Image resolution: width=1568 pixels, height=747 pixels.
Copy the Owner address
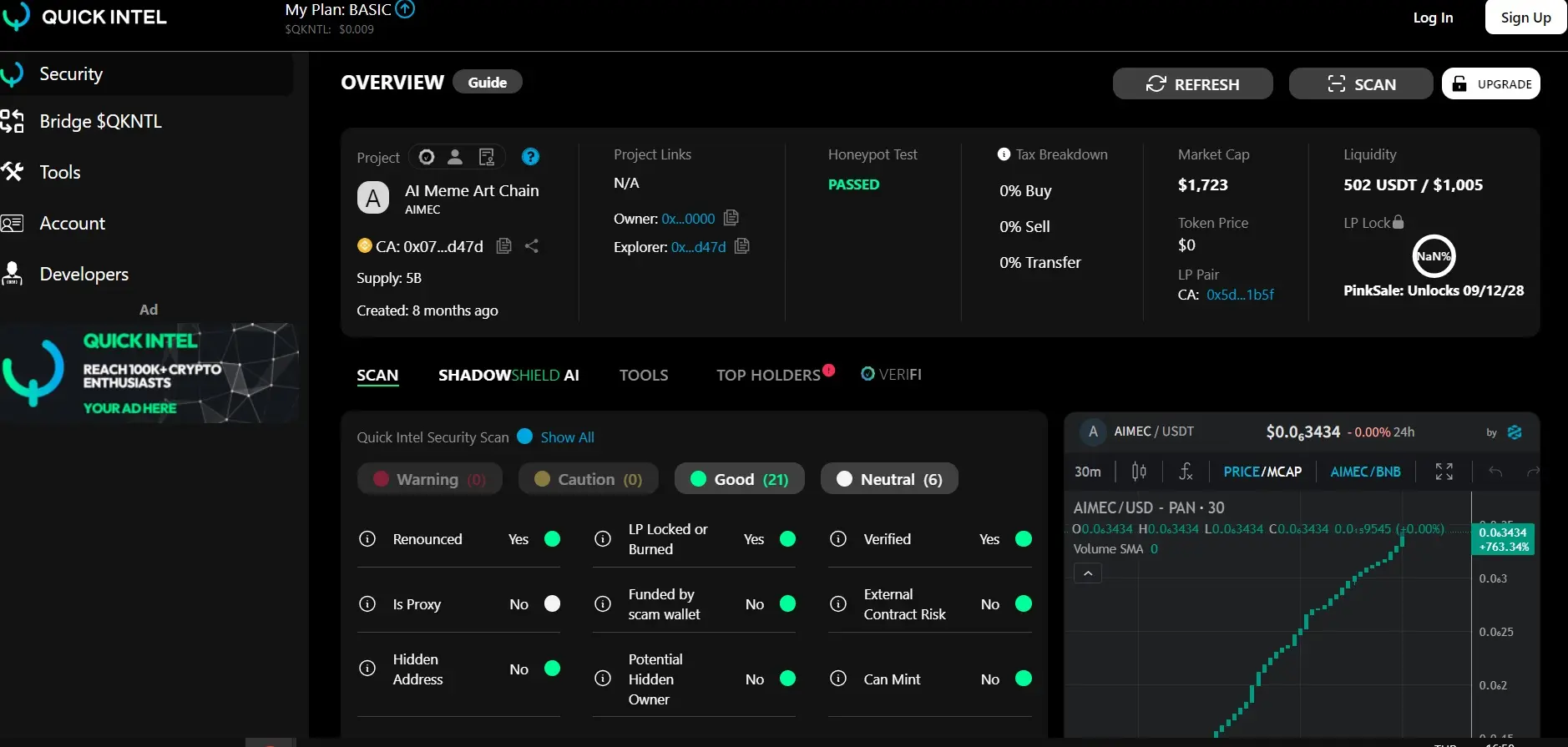click(731, 218)
